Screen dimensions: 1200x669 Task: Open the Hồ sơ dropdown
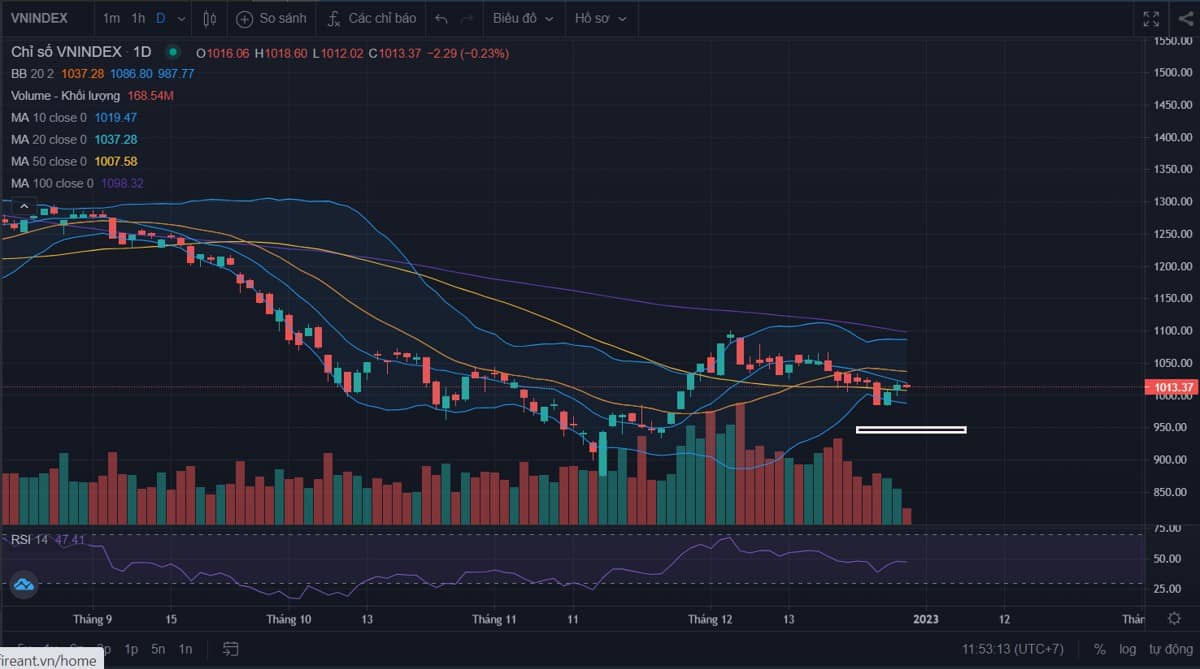pyautogui.click(x=601, y=18)
